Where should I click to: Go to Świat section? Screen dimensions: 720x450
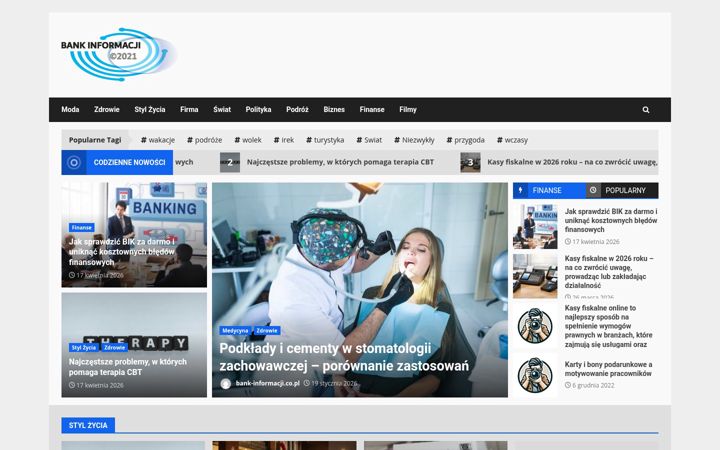[222, 109]
